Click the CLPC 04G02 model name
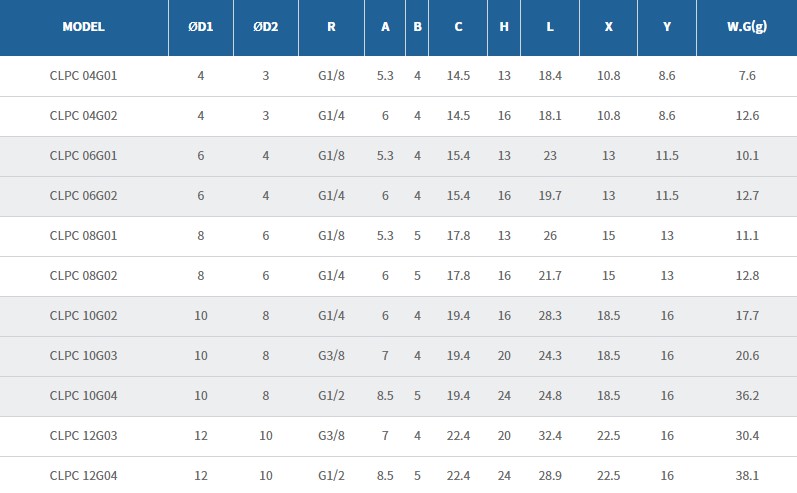This screenshot has width=797, height=493. pos(83,116)
